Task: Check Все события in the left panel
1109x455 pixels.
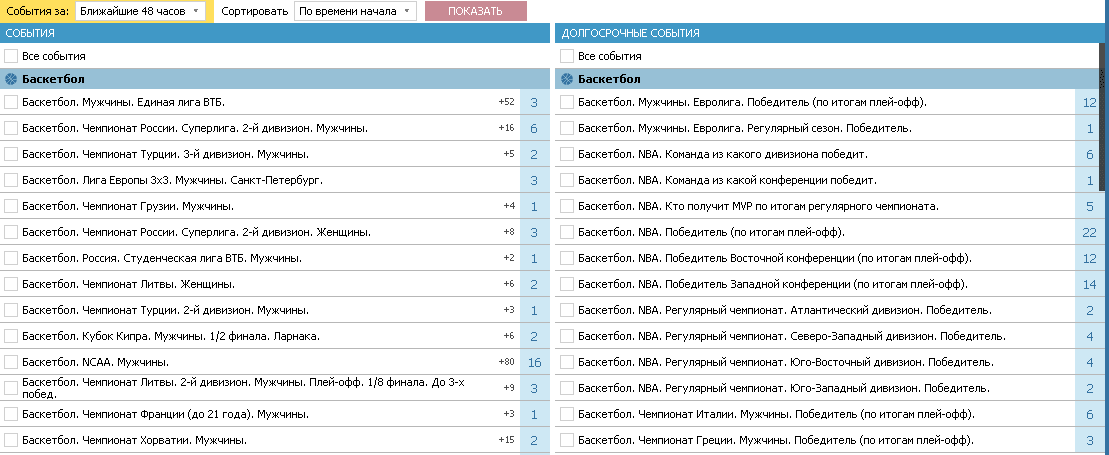Action: click(11, 56)
